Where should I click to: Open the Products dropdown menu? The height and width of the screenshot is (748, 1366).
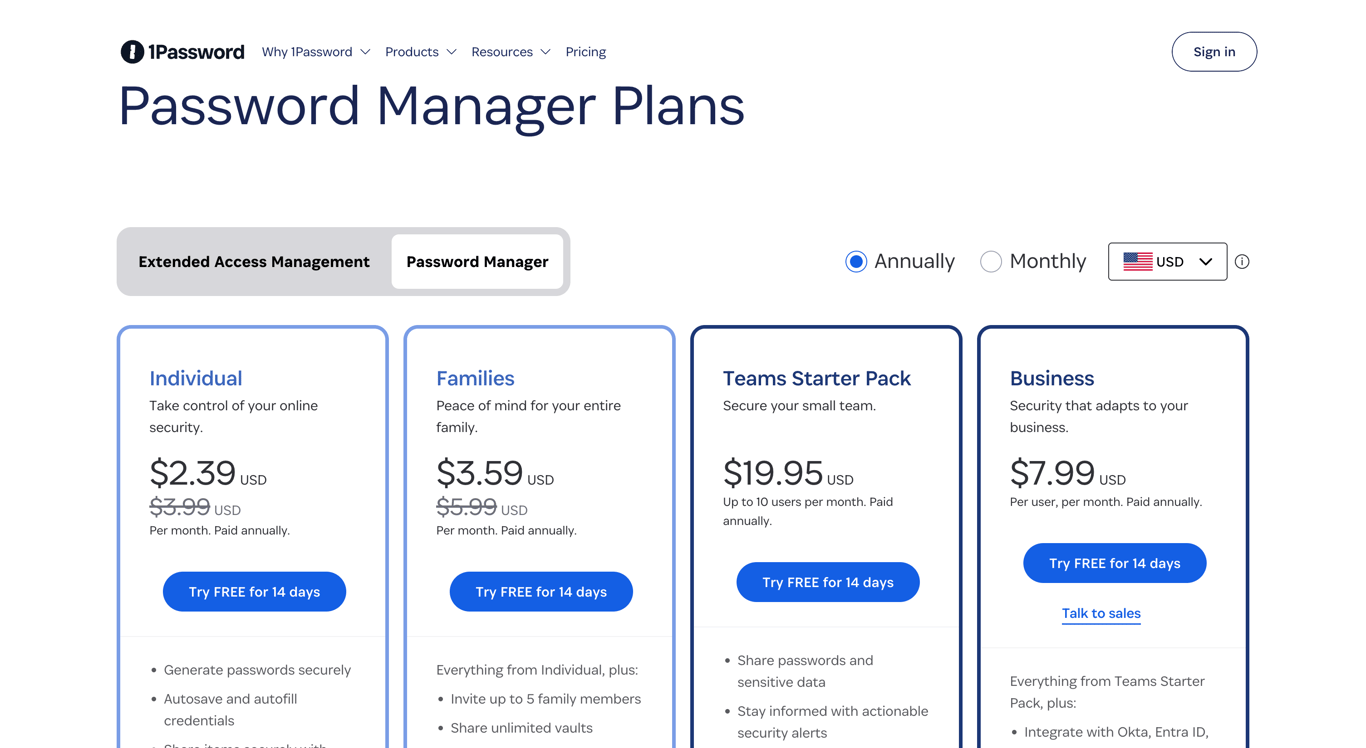[x=413, y=51]
